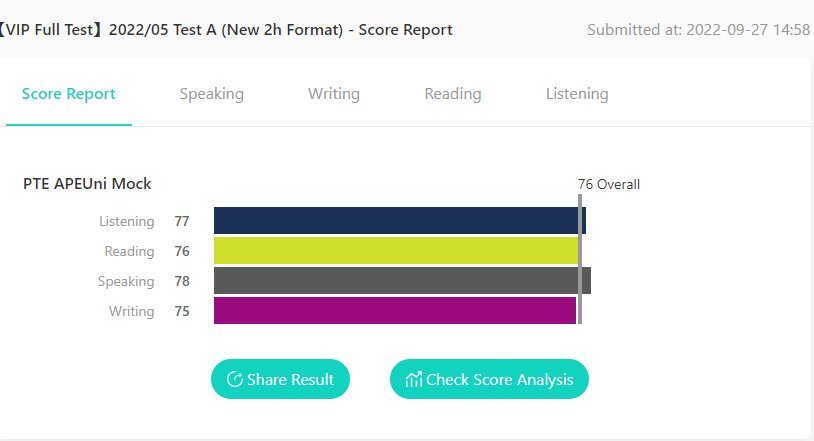Click the chart icon in Check Score Analysis
The image size is (814, 441).
point(413,379)
